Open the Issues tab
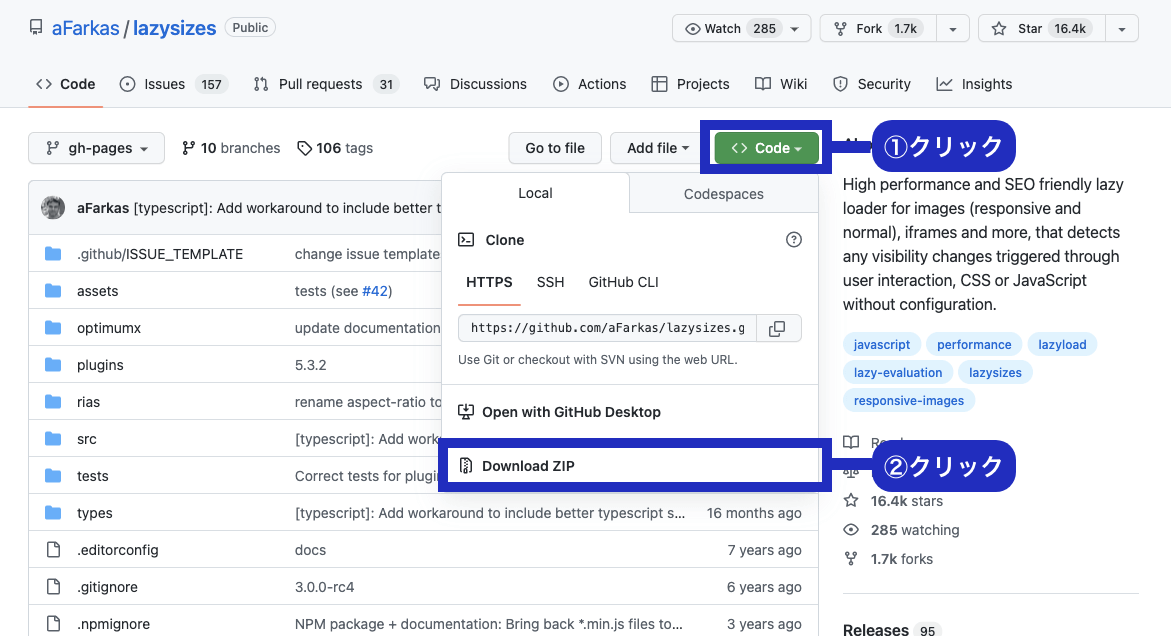Image resolution: width=1172 pixels, height=636 pixels. pyautogui.click(x=174, y=84)
